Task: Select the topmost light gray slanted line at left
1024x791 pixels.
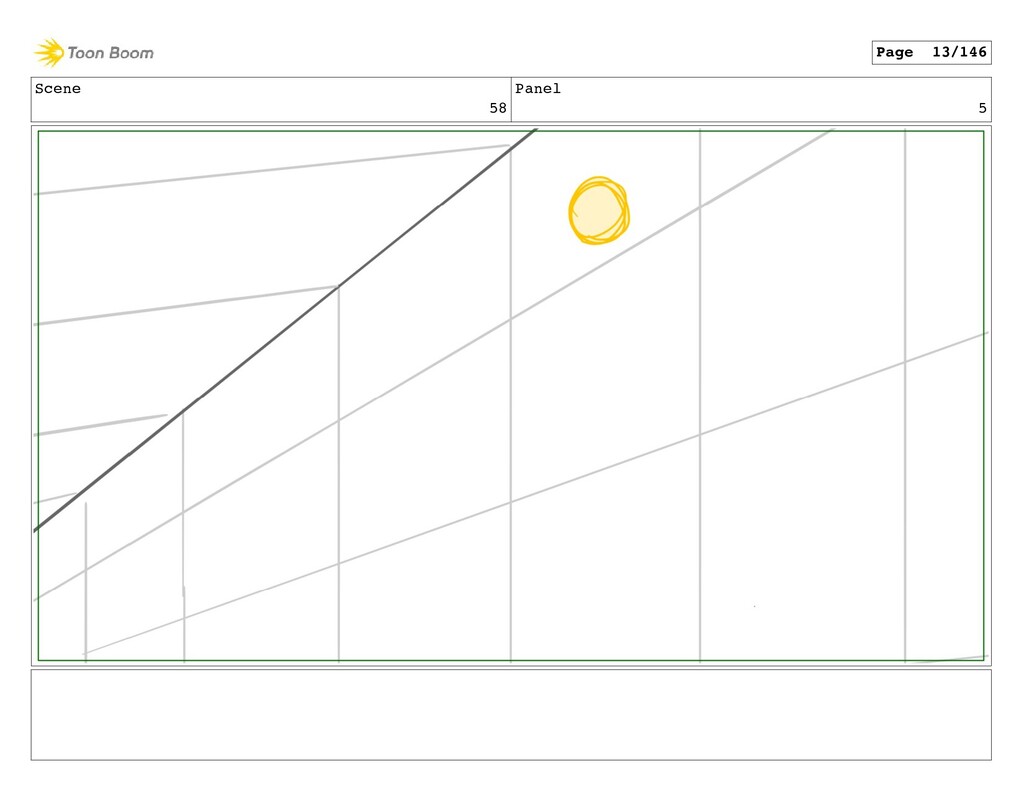Action: [271, 169]
